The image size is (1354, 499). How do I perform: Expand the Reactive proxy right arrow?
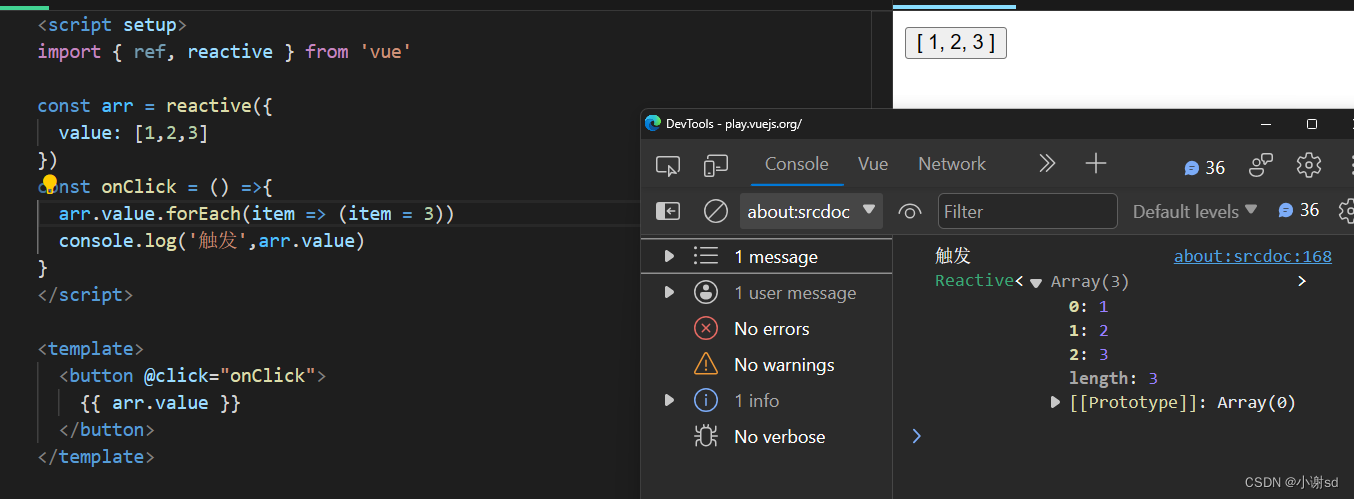coord(1302,281)
